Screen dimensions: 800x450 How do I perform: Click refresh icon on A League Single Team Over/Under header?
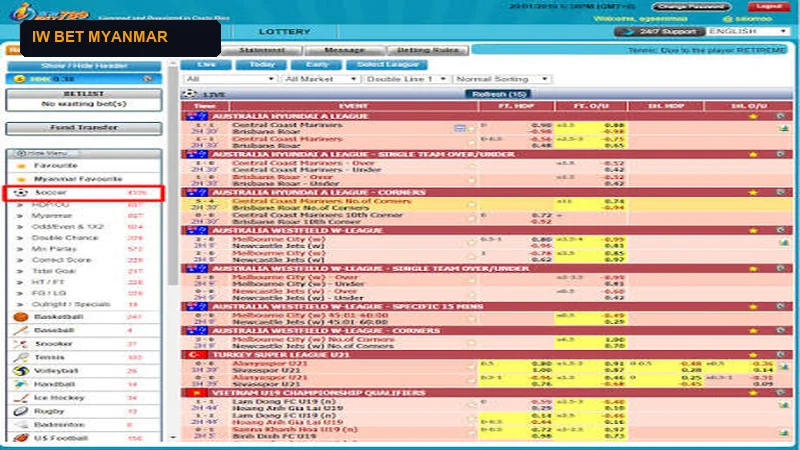click(781, 154)
